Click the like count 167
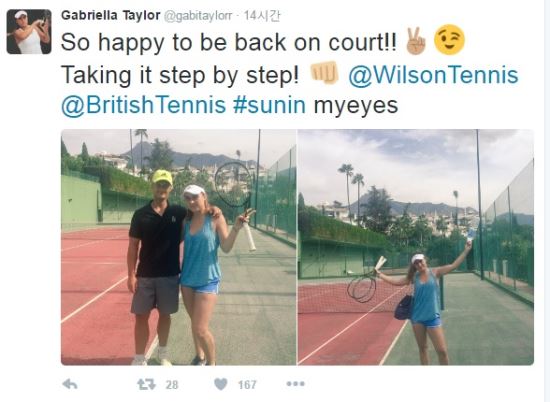 [247, 385]
